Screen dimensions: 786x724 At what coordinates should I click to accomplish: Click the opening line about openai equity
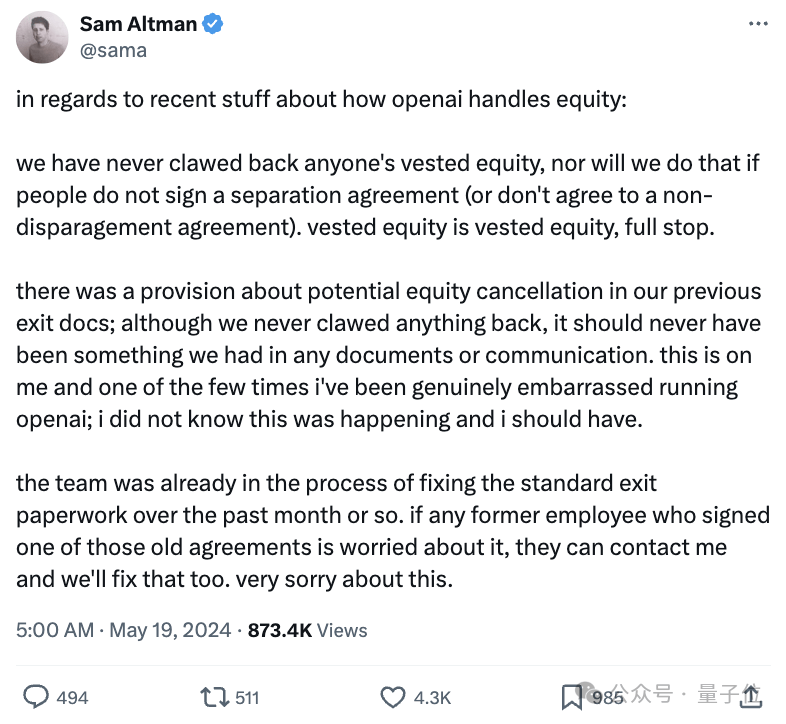click(320, 101)
